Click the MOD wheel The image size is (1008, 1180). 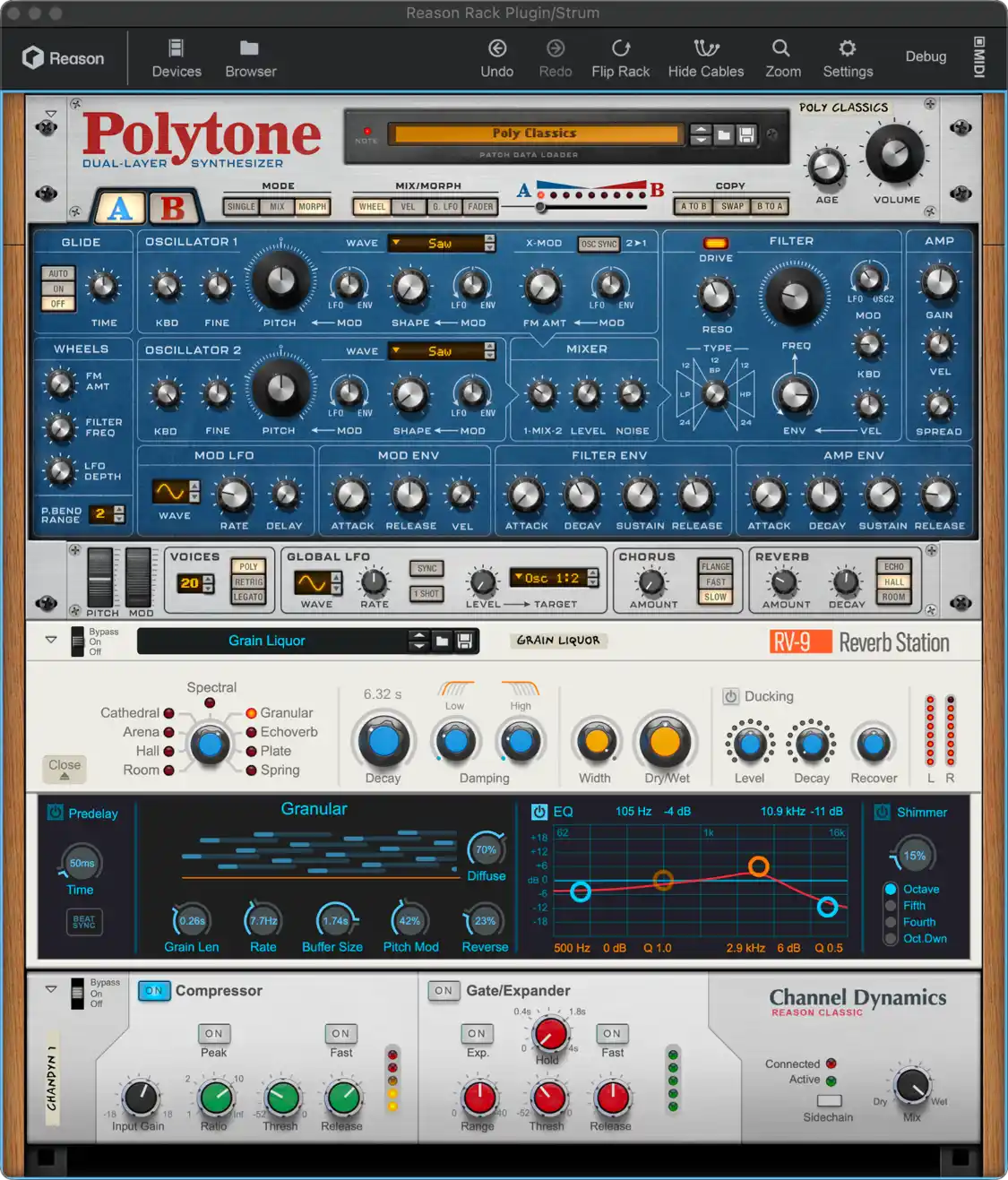[139, 576]
